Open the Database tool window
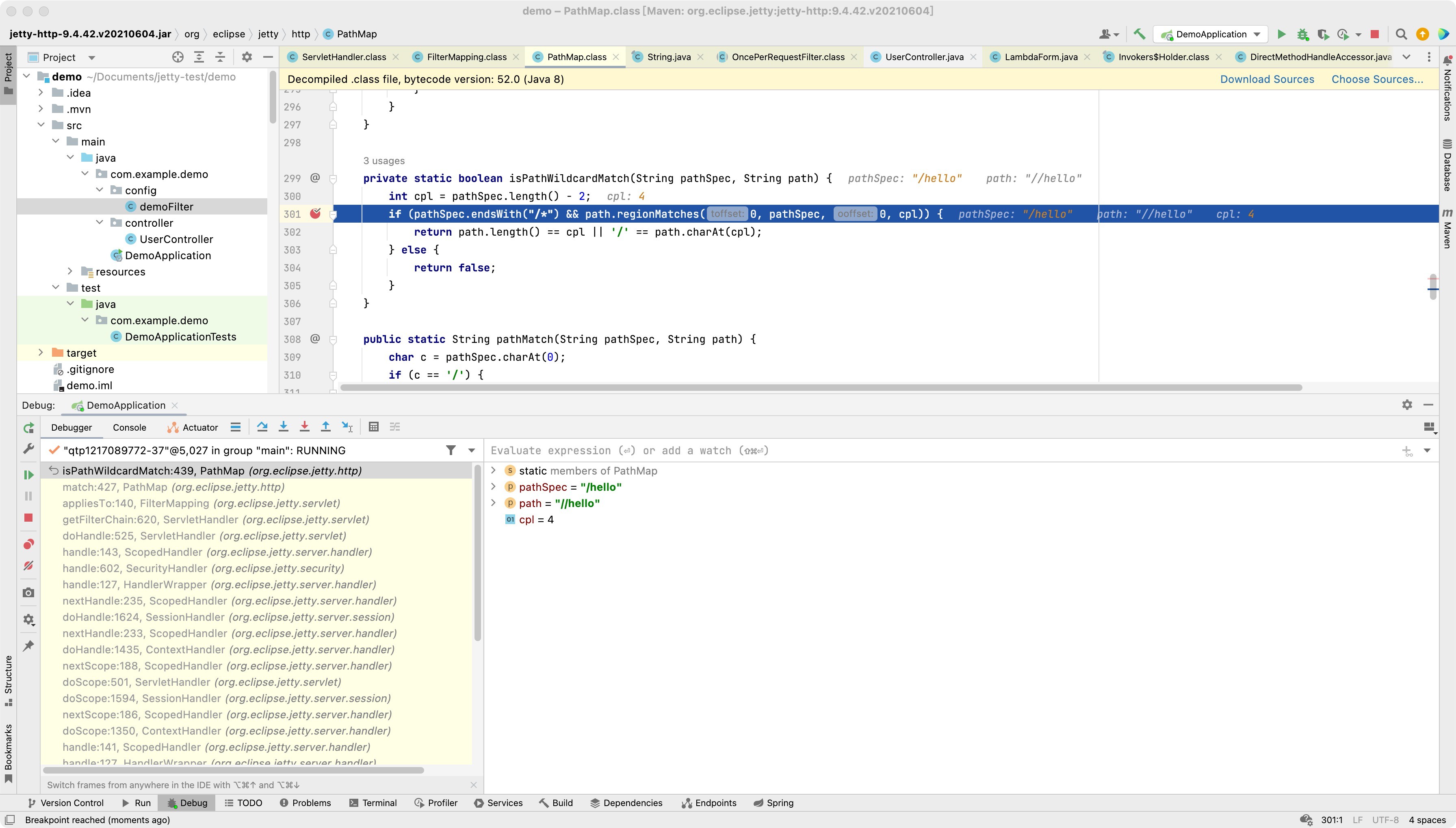The width and height of the screenshot is (1456, 828). [1447, 165]
